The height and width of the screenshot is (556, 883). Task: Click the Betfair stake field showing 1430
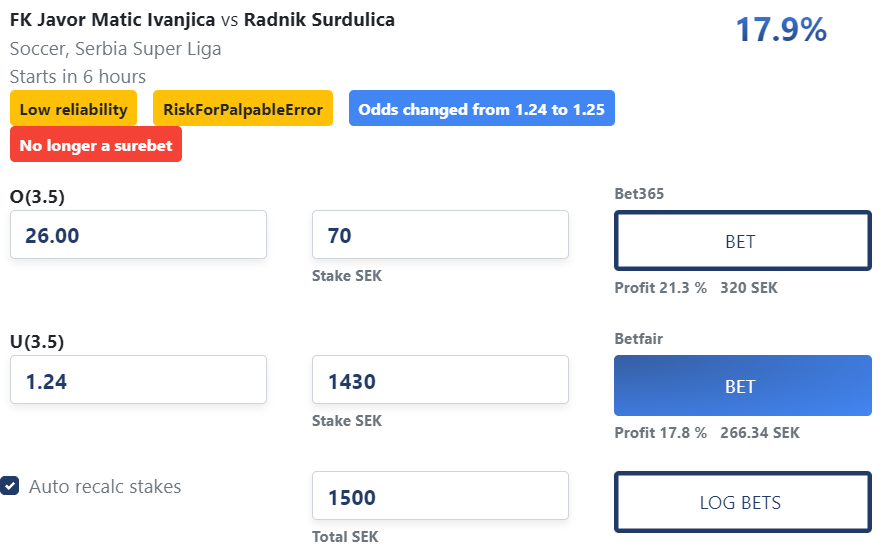[x=440, y=380]
